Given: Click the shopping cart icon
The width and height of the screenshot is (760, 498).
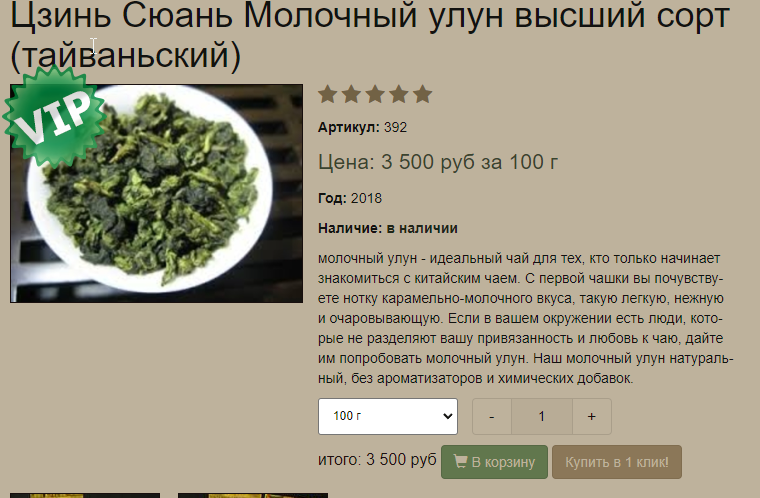Looking at the screenshot, I should (460, 461).
